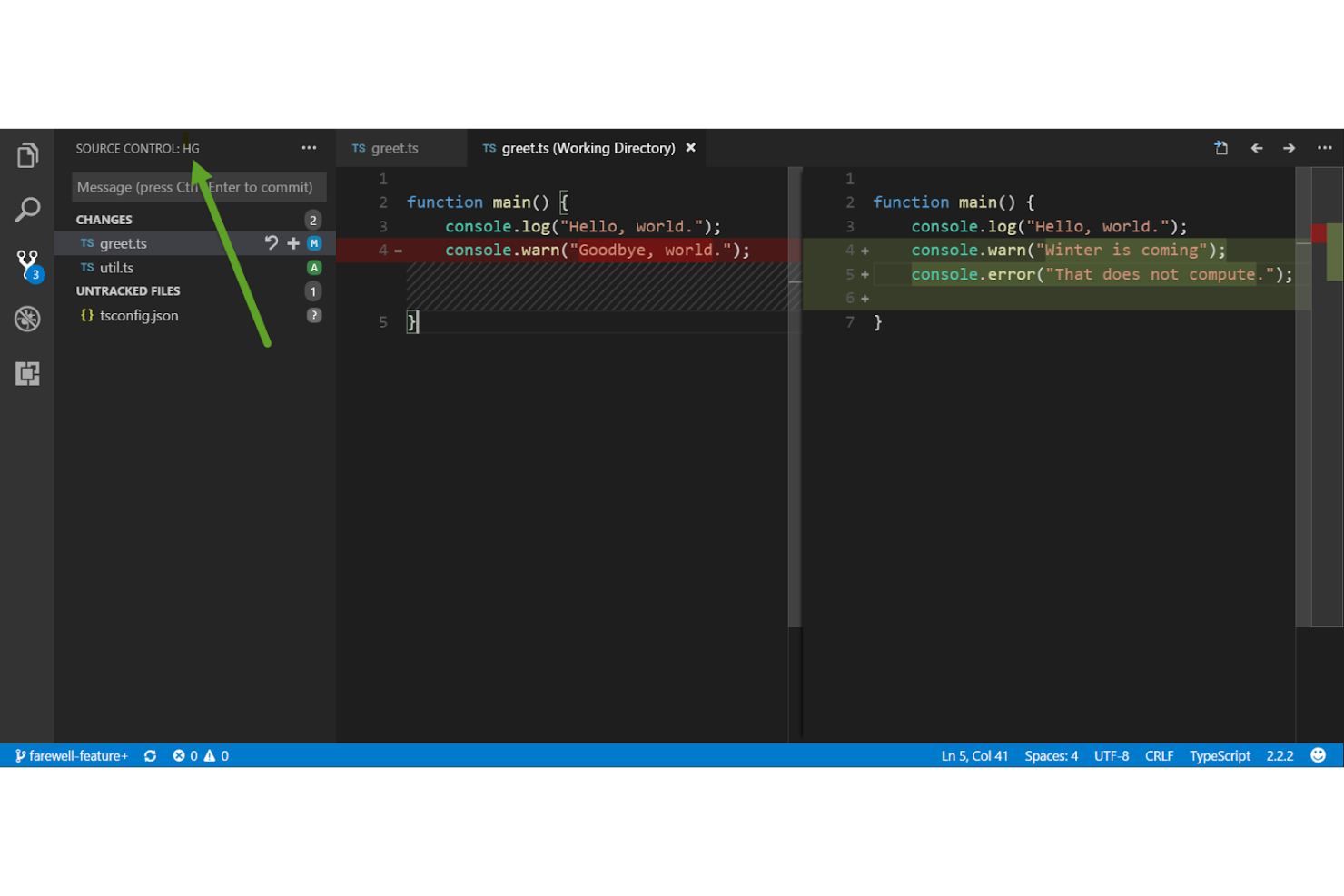Open the Extensions view
The image size is (1344, 896).
click(26, 373)
